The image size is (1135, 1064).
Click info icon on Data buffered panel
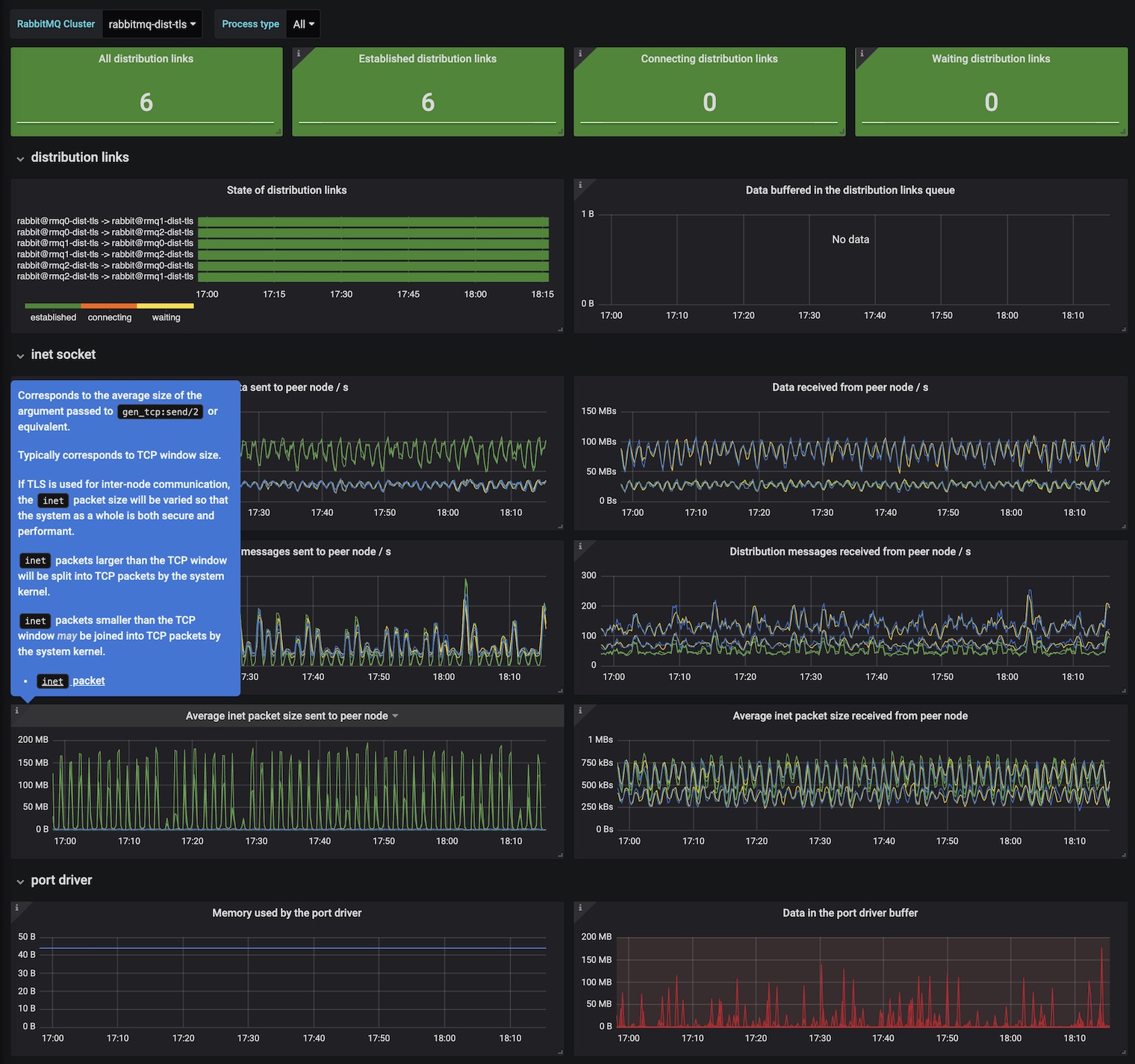(580, 184)
